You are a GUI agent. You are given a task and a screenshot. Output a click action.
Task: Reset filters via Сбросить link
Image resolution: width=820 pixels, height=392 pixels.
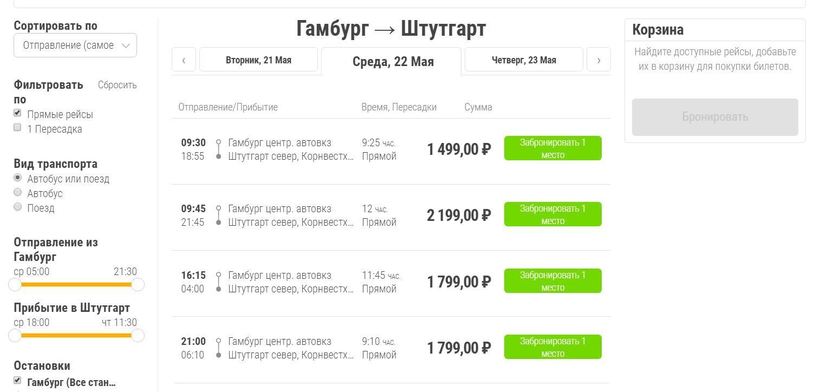pyautogui.click(x=117, y=85)
